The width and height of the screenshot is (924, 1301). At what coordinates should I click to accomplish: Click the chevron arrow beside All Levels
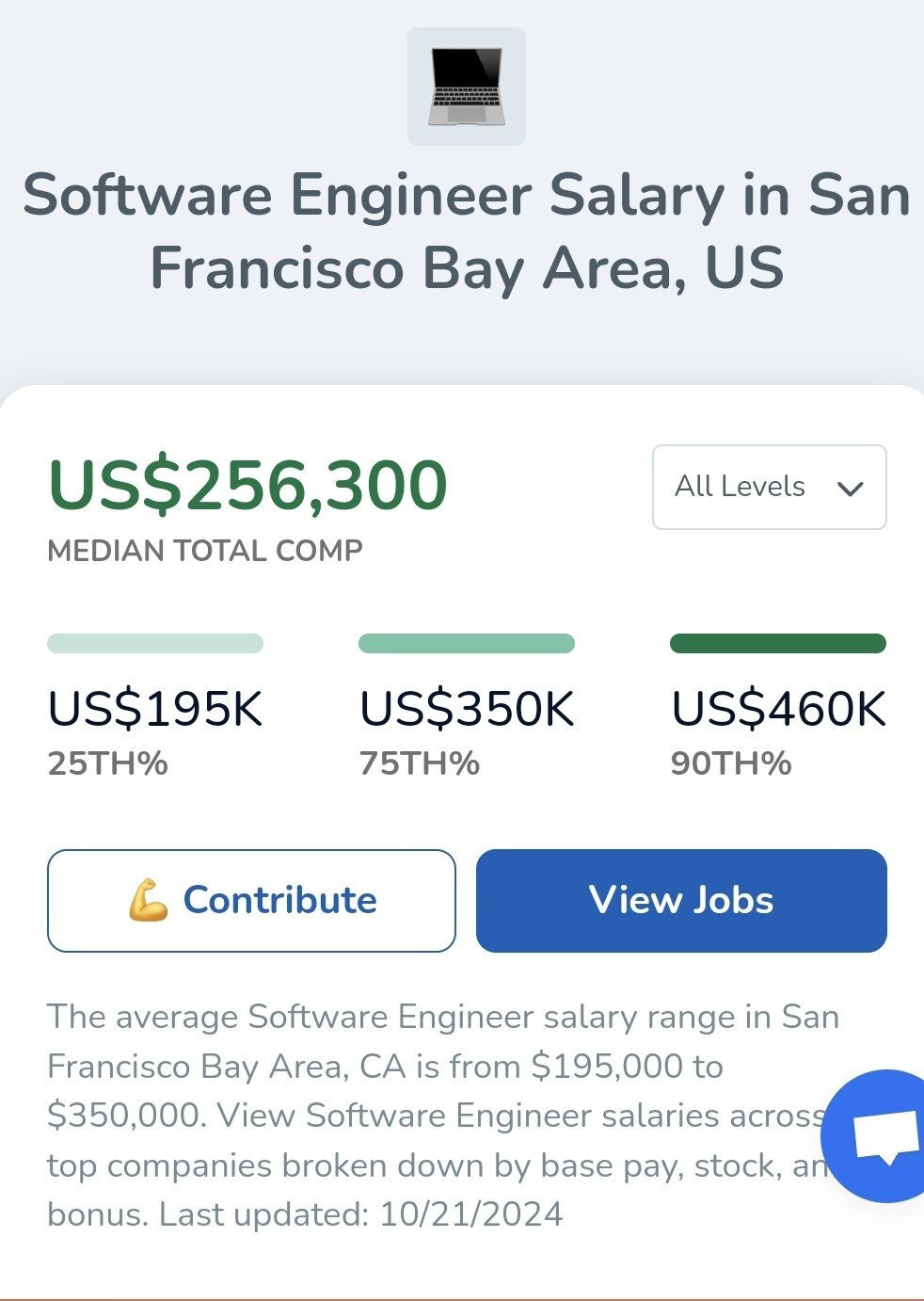click(850, 489)
